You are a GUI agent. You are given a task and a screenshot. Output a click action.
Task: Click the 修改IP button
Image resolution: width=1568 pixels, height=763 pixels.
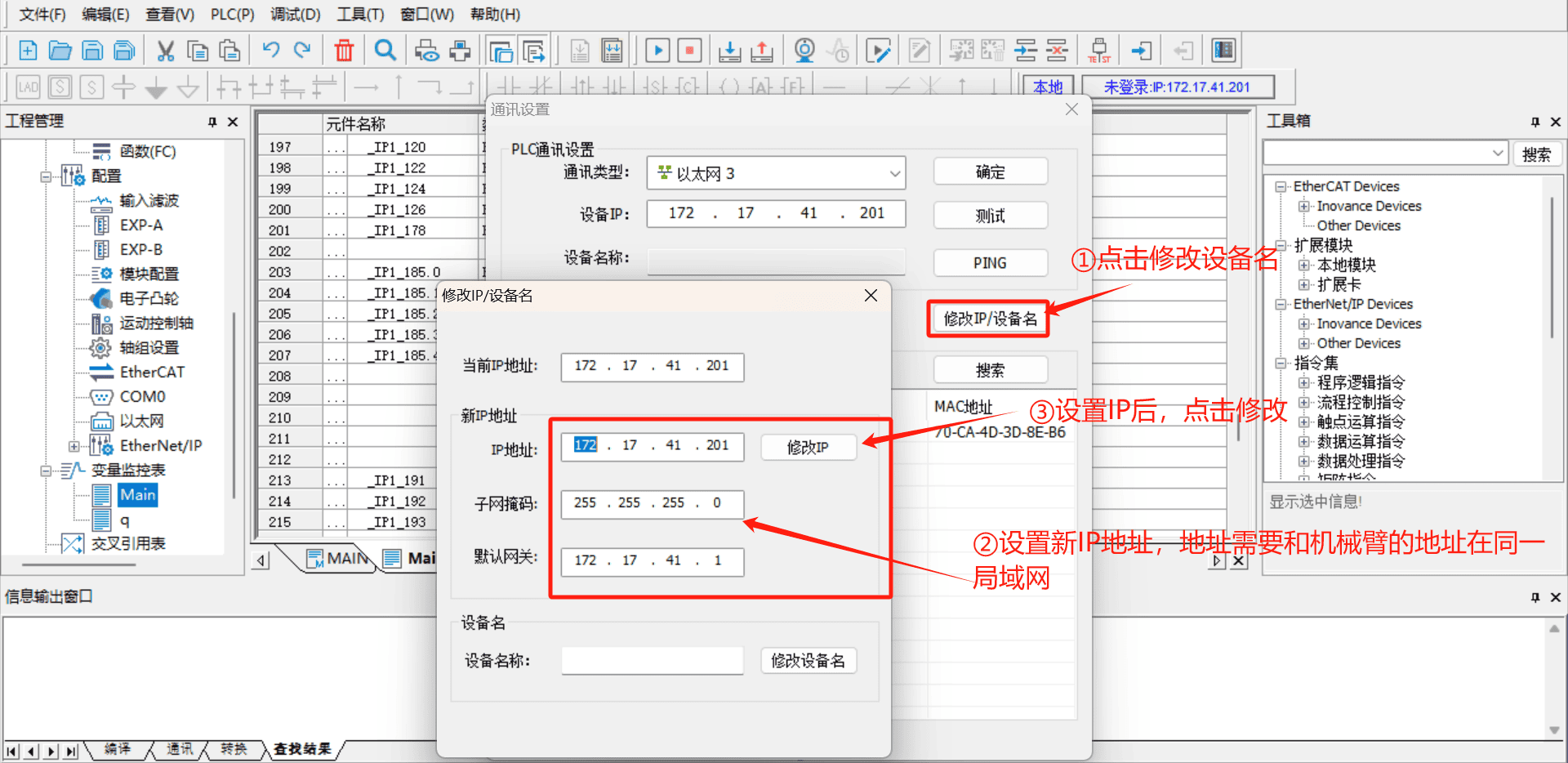(x=808, y=448)
